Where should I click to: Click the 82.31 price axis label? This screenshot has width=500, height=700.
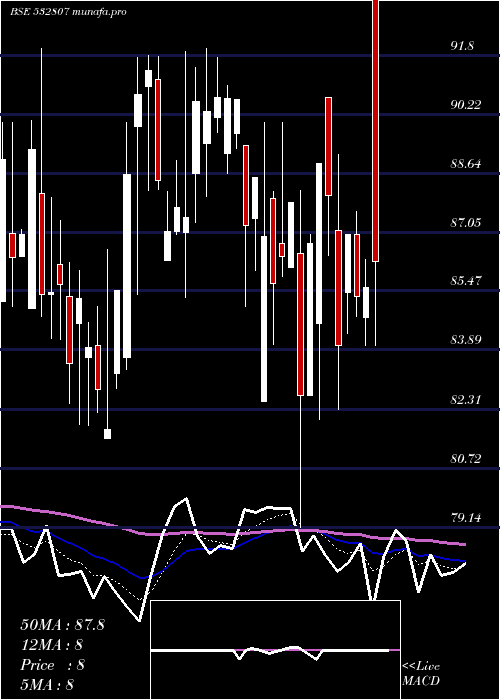pos(466,400)
